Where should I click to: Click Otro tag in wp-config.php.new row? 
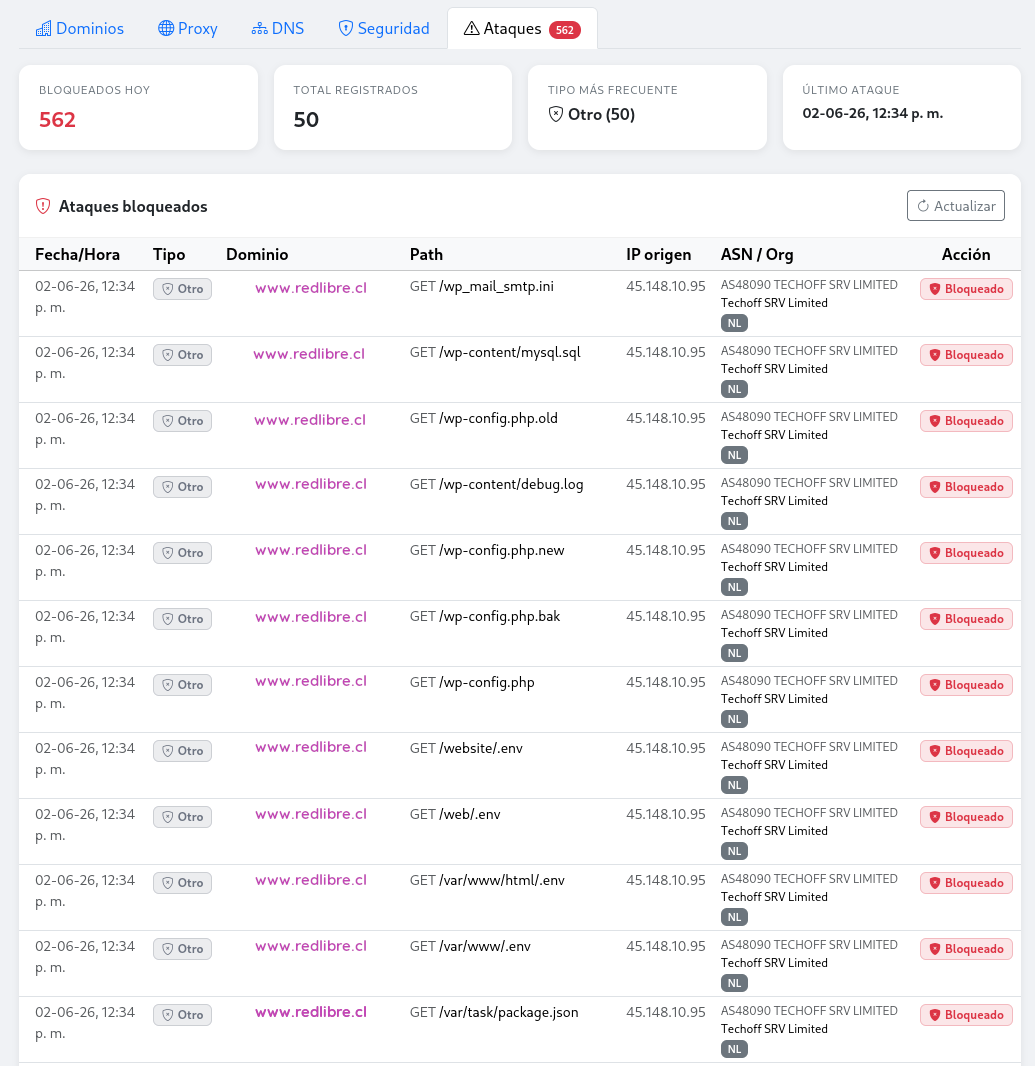tap(182, 553)
